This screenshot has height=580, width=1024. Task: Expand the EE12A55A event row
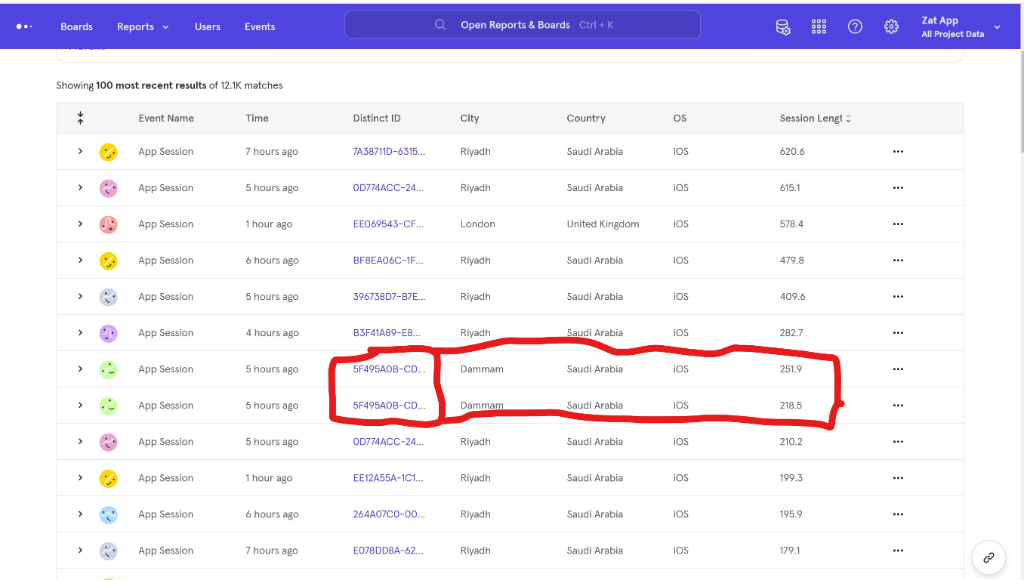[80, 478]
